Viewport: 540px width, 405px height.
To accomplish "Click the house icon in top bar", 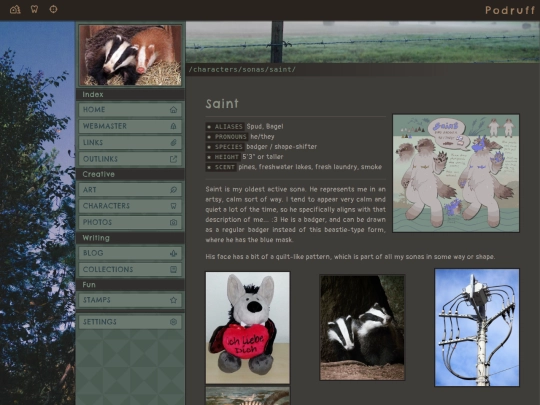I will click(x=15, y=9).
